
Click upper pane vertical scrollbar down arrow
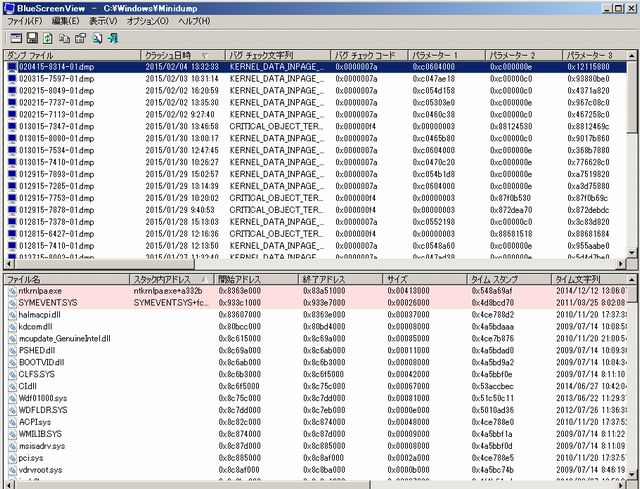(632, 253)
